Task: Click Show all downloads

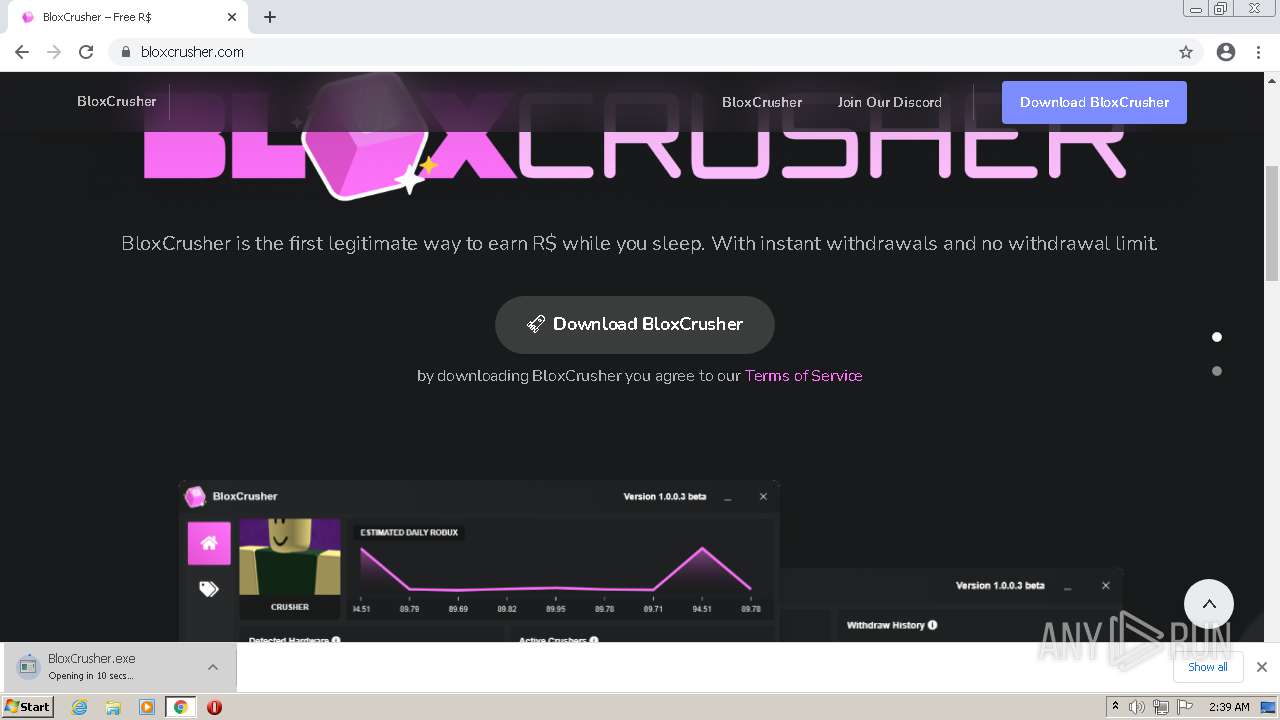Action: tap(1208, 667)
